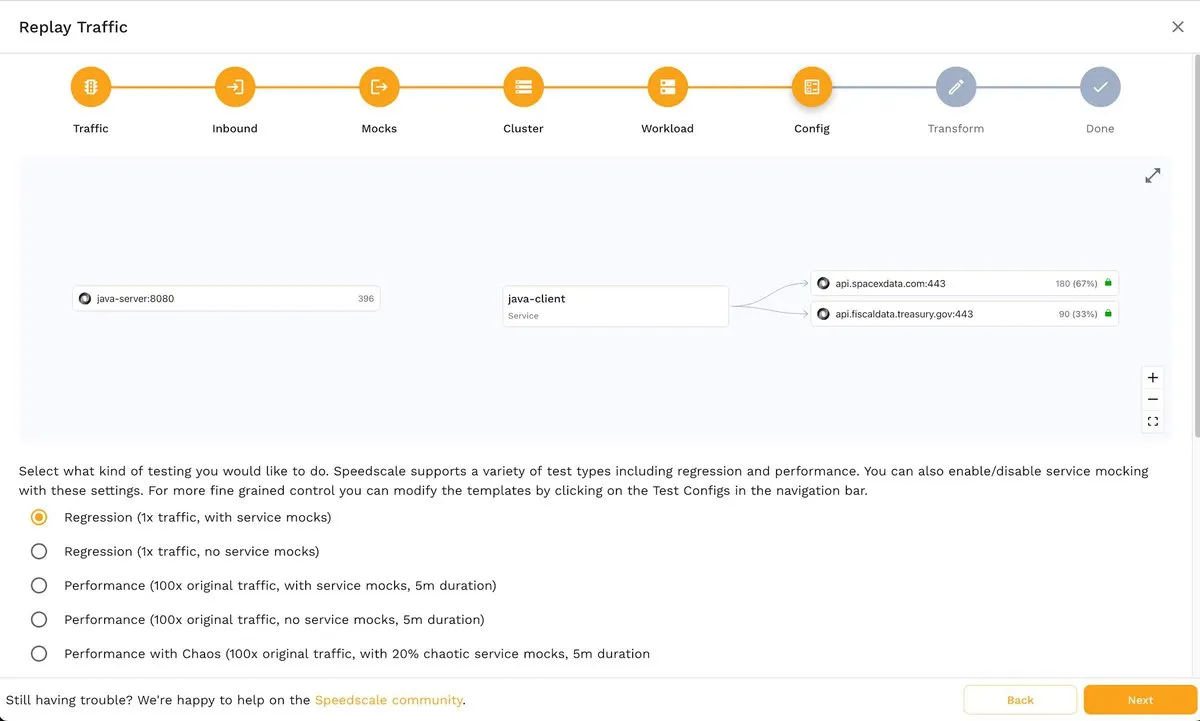Click the Traffic step icon

click(90, 87)
